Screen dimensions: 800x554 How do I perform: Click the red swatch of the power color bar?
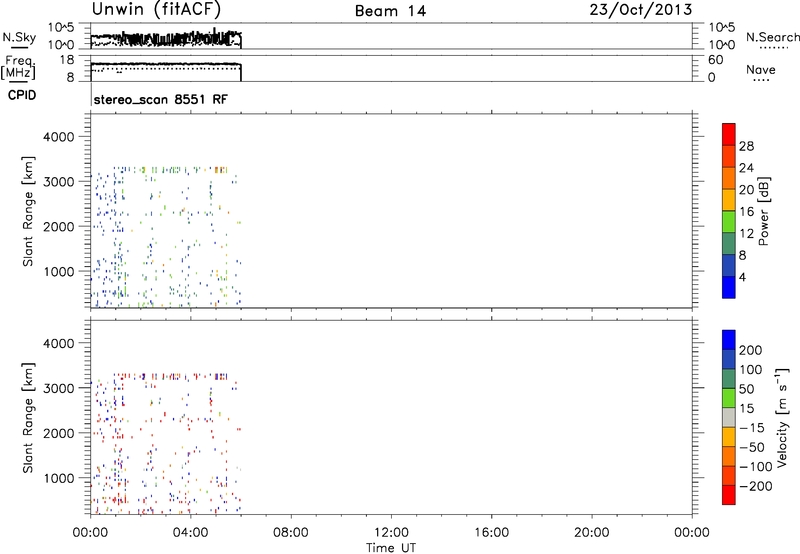click(729, 134)
